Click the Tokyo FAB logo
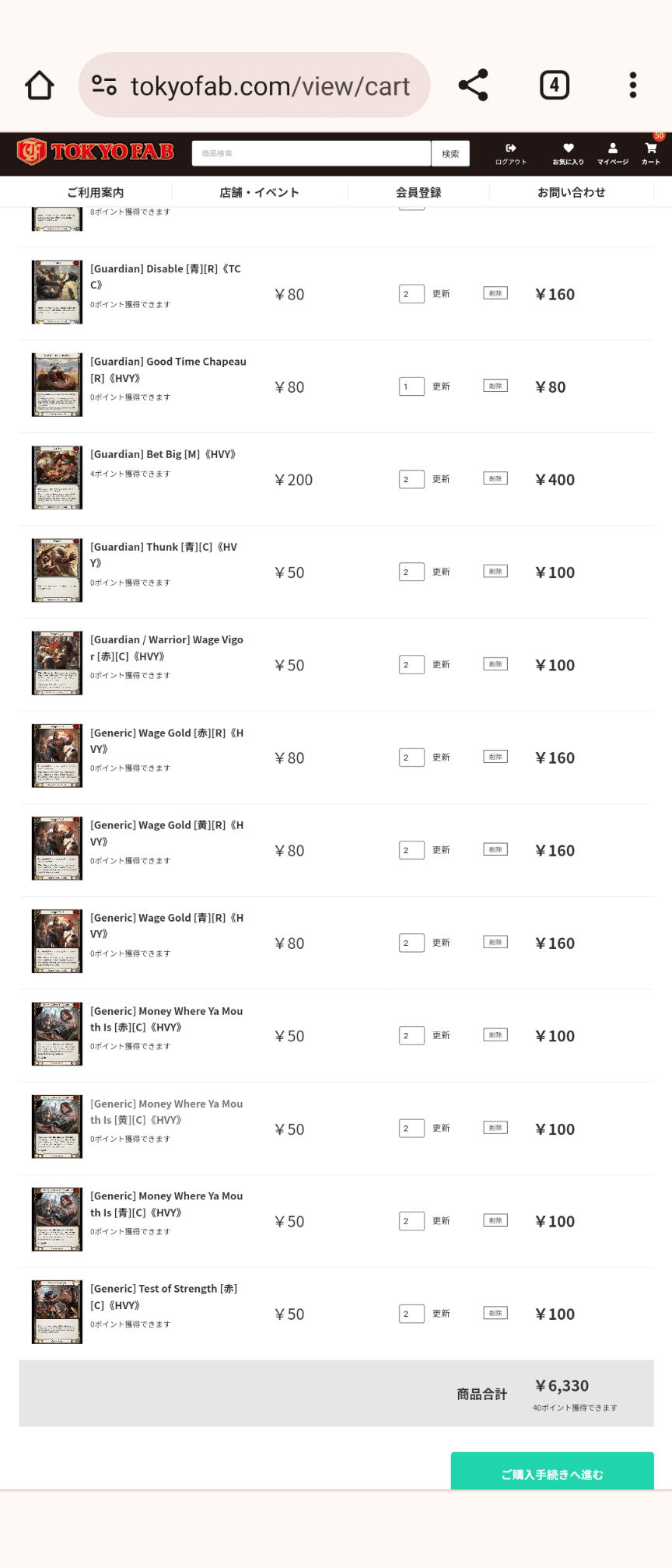The image size is (672, 1568). coord(96,152)
